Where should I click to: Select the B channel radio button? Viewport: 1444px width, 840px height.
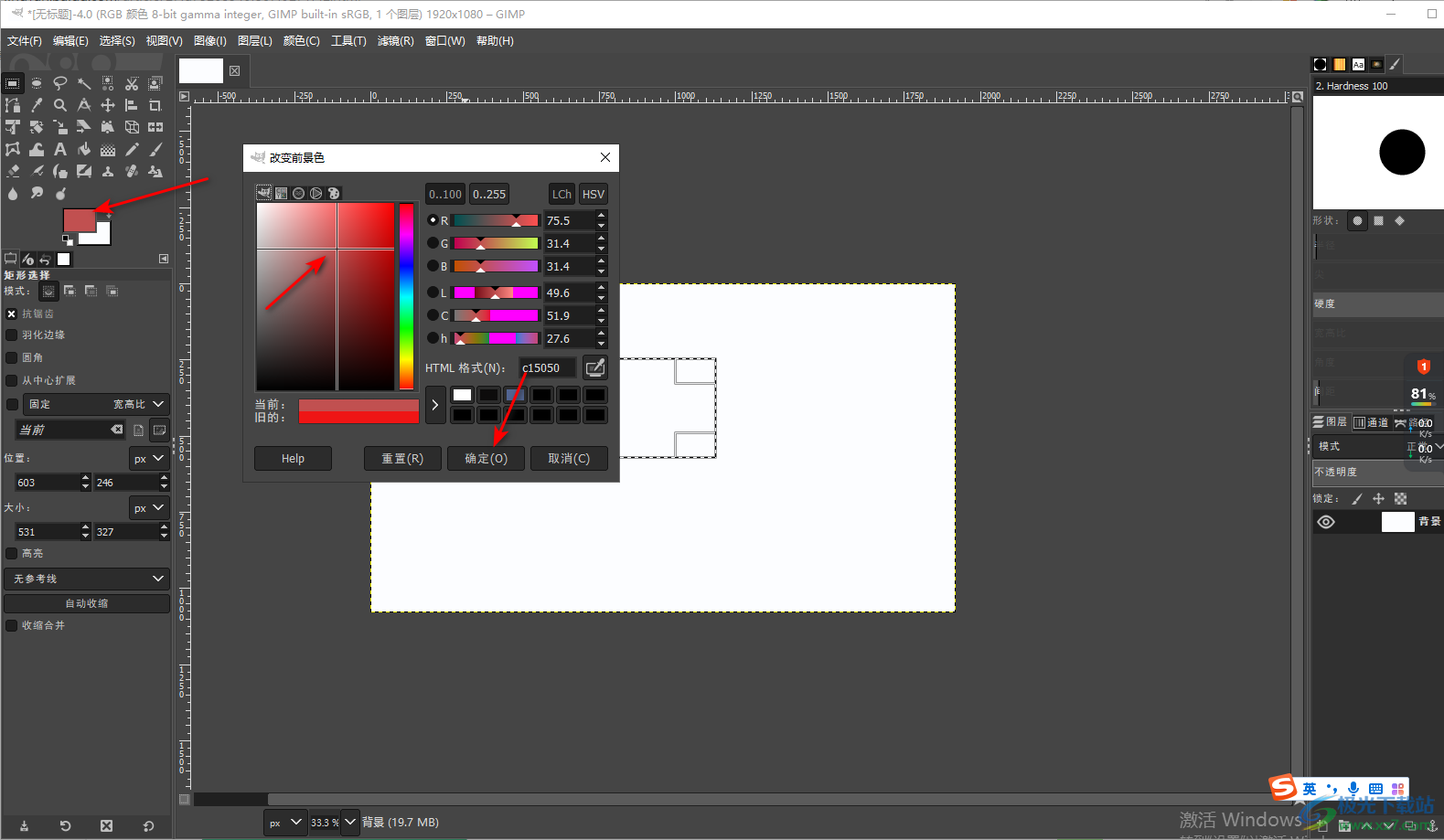click(433, 266)
